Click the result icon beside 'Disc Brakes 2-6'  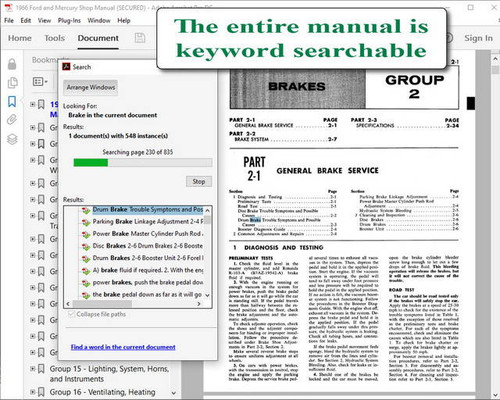[86, 246]
